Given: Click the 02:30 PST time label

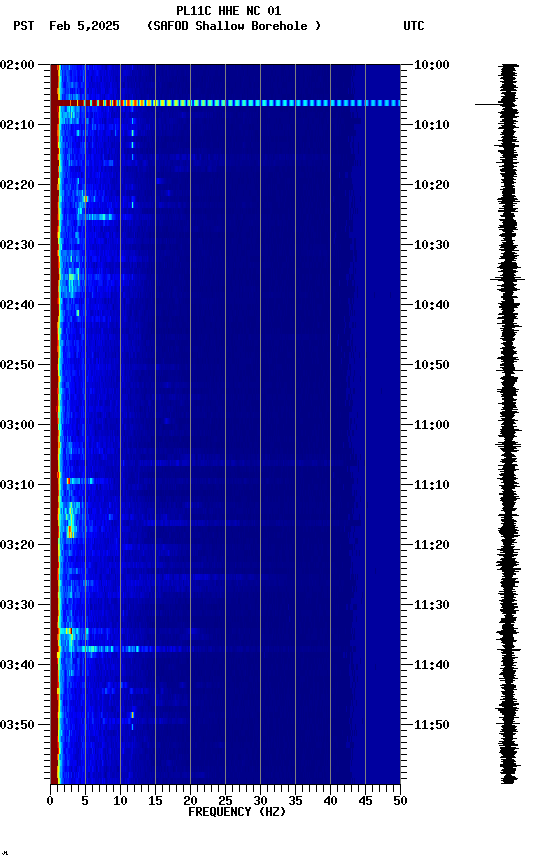Looking at the screenshot, I should pyautogui.click(x=17, y=245).
